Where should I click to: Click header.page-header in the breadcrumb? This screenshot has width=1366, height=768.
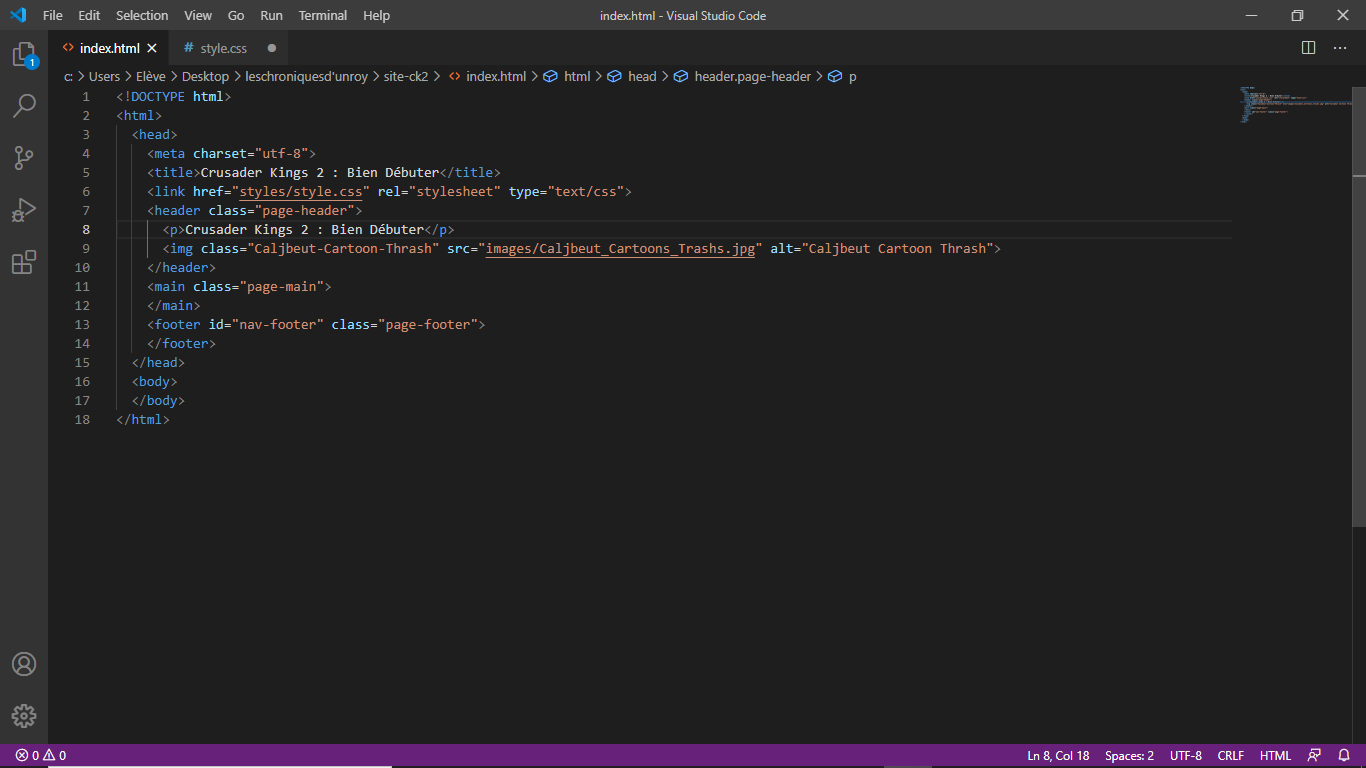point(752,76)
